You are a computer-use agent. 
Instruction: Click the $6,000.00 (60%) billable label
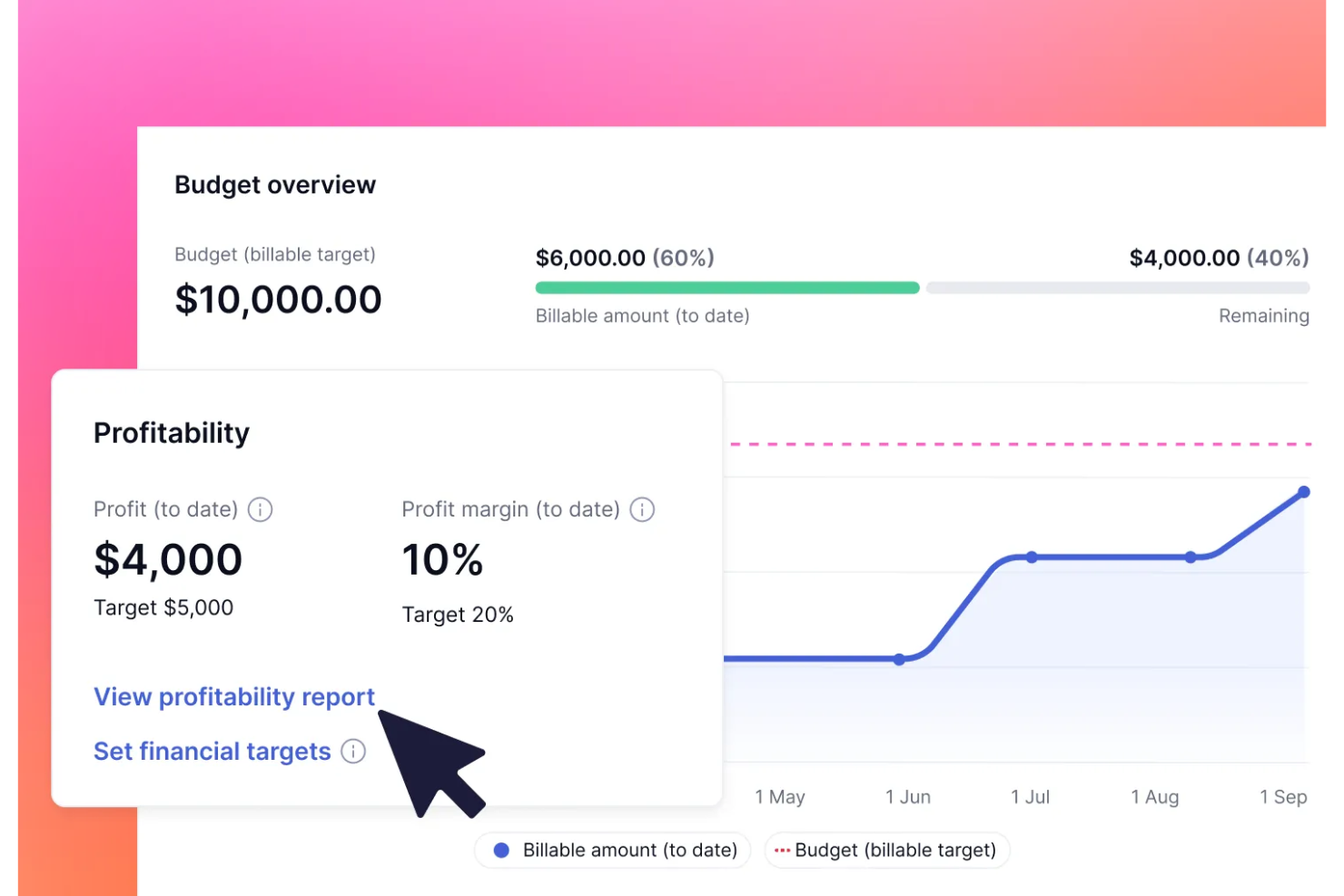coord(625,258)
